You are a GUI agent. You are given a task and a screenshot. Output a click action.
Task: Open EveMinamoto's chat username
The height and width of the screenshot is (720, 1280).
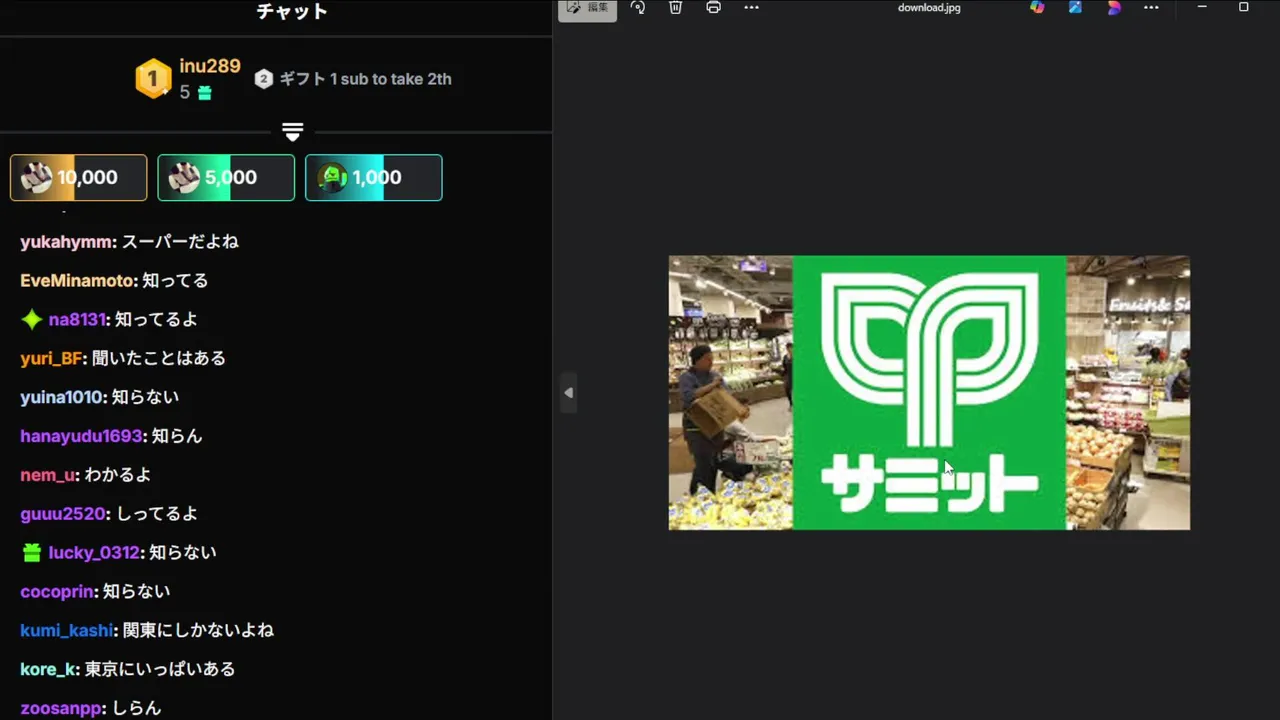pos(77,281)
